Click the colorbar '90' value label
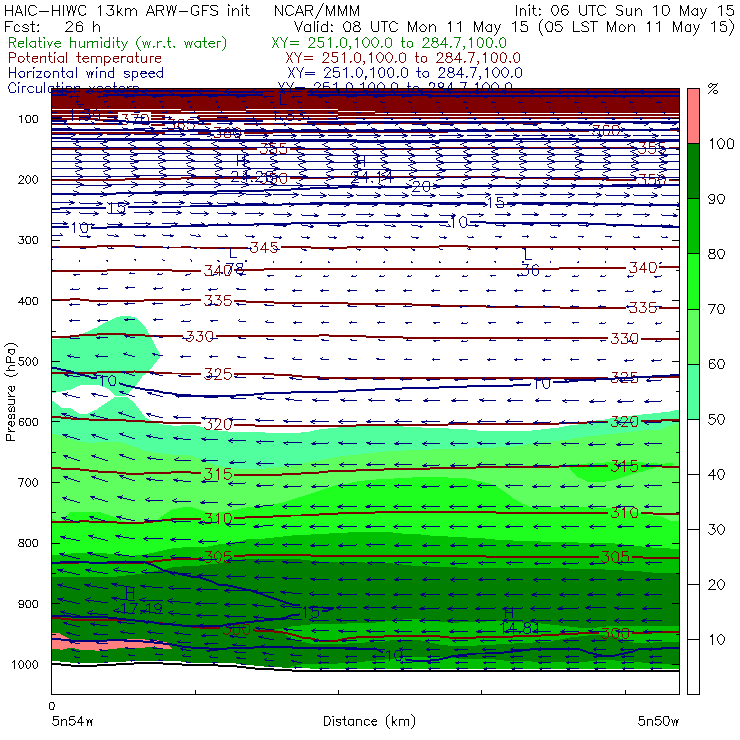 point(716,199)
